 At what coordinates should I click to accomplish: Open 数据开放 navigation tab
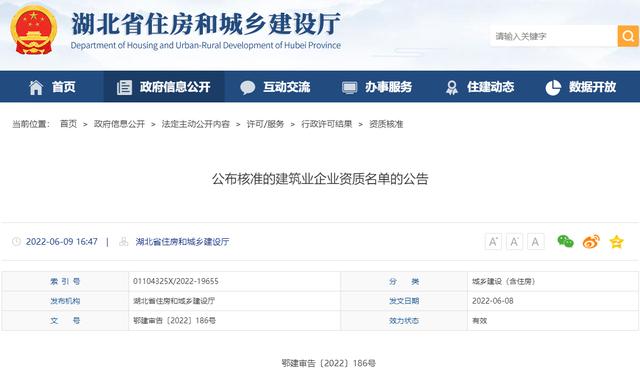pyautogui.click(x=581, y=87)
